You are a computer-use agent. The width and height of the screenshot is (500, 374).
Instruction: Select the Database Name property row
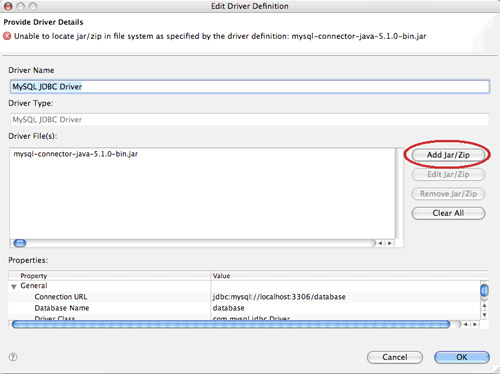pos(244,308)
